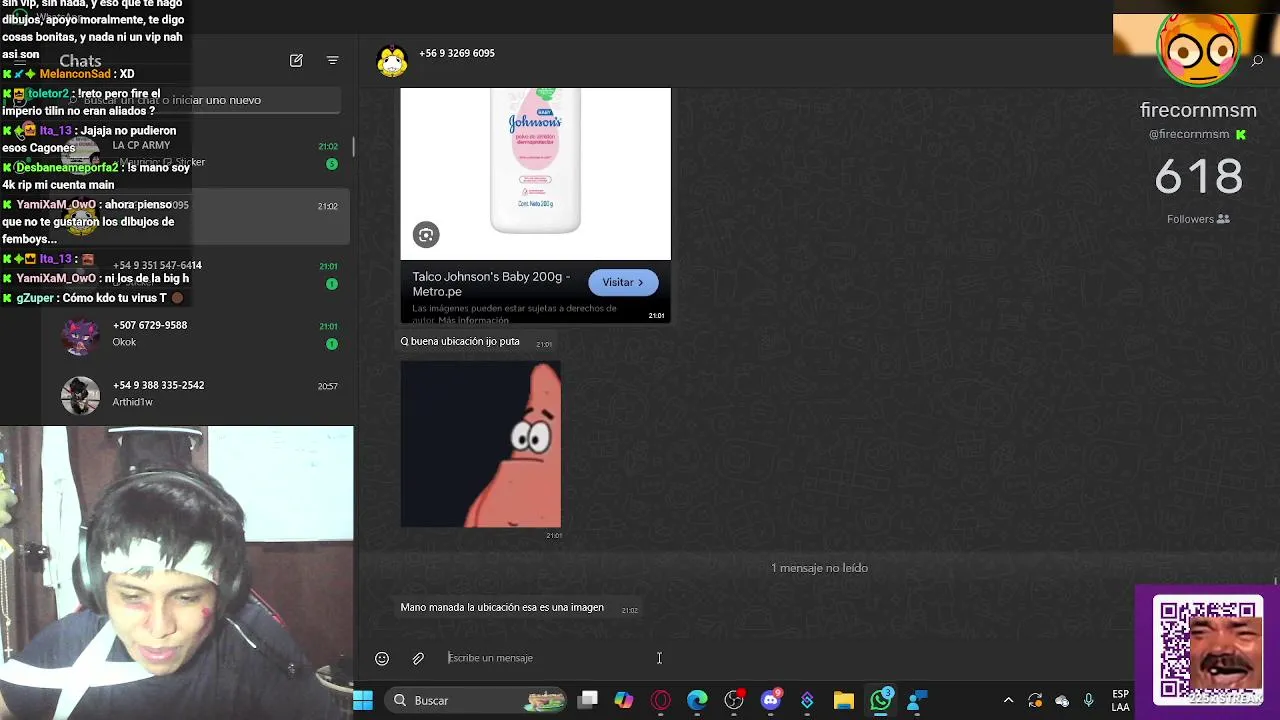This screenshot has height=720, width=1280.
Task: Open OBS Studio from the taskbar
Action: (x=734, y=700)
